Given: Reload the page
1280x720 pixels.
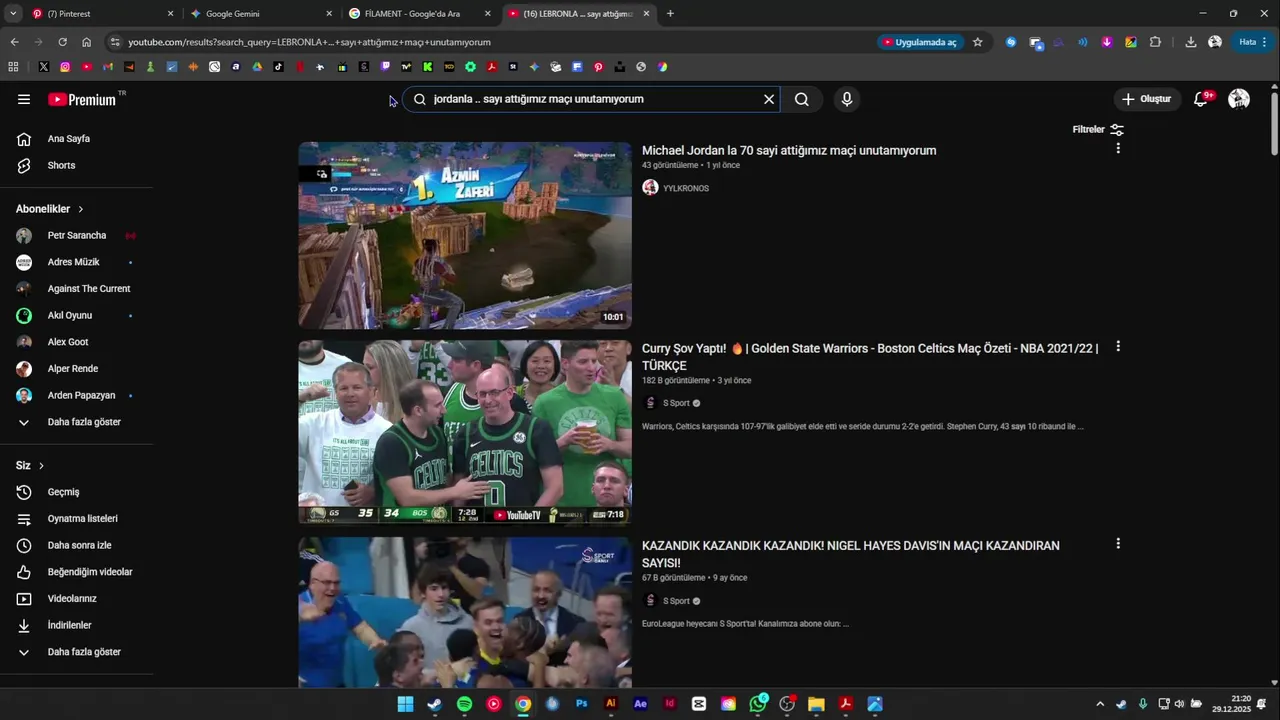Looking at the screenshot, I should [62, 42].
